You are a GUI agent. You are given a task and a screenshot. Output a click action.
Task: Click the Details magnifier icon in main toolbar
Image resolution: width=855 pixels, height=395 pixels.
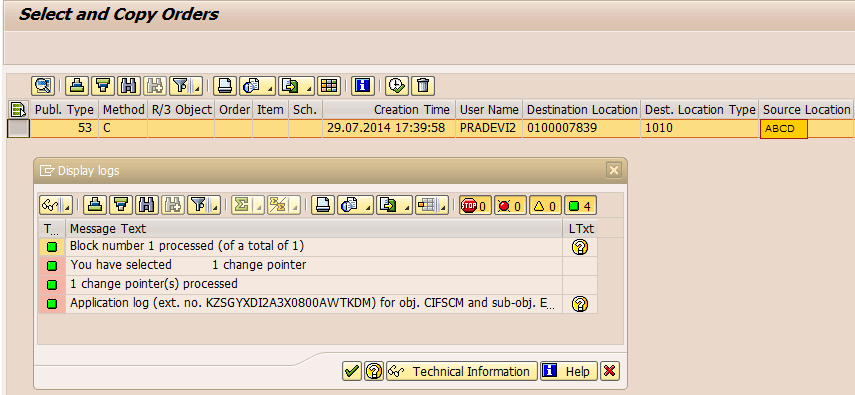click(x=42, y=86)
